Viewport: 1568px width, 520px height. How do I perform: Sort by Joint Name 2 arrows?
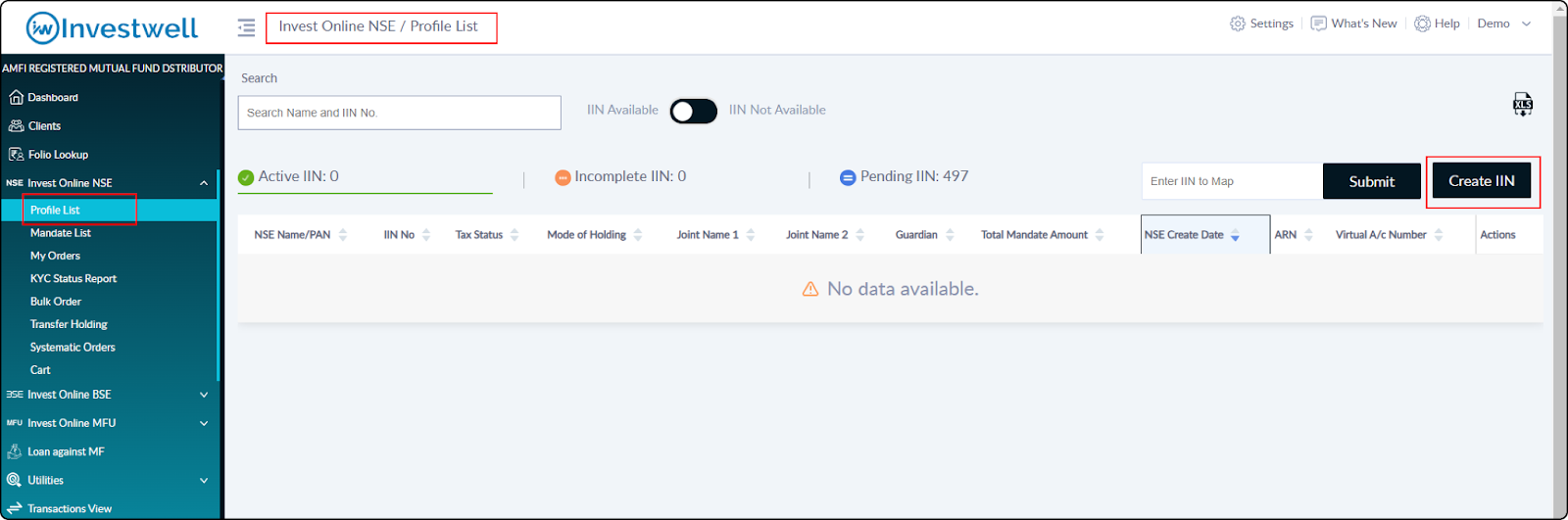(860, 235)
